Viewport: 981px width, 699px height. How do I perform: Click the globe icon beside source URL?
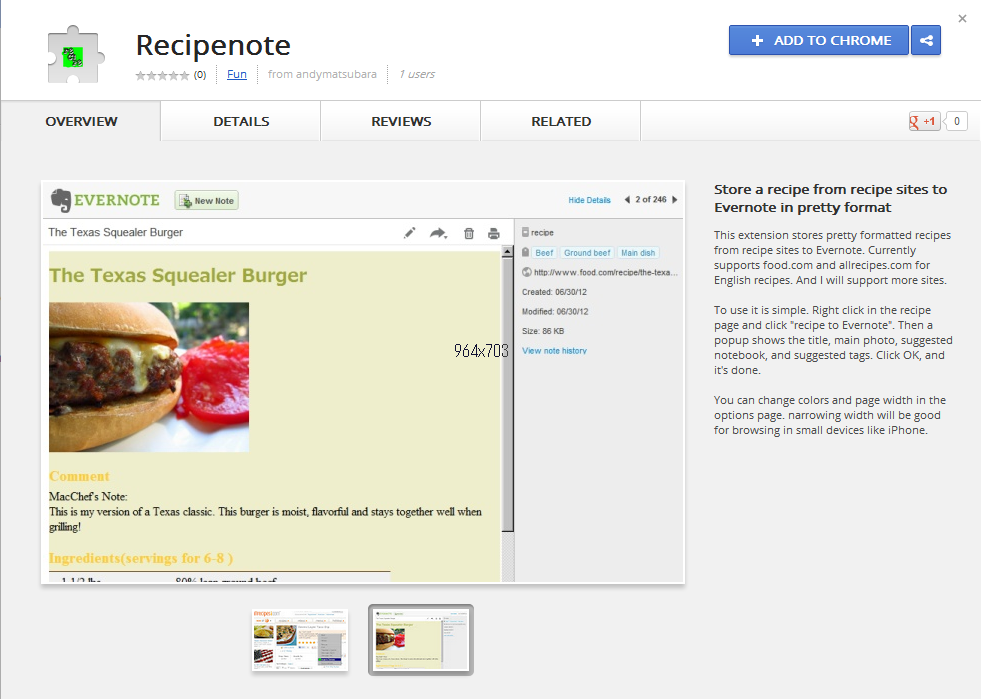[527, 272]
